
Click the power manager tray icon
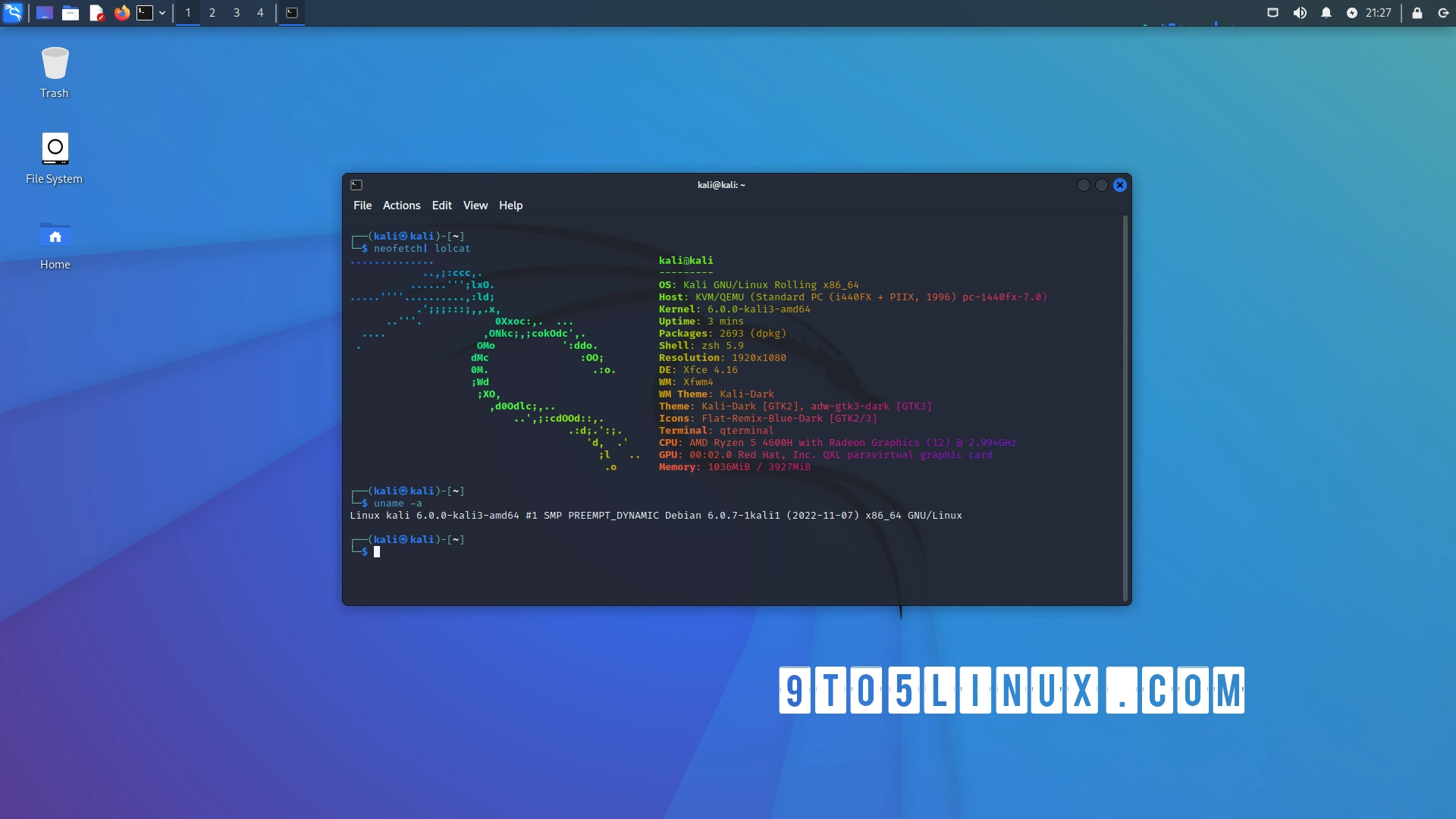(1354, 13)
